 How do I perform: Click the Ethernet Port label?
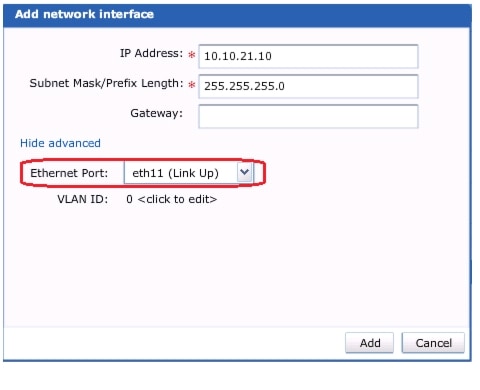pyautogui.click(x=69, y=173)
